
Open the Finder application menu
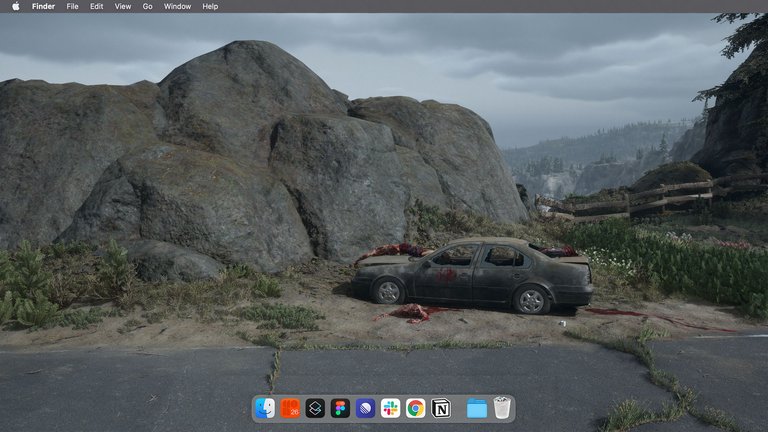[x=43, y=6]
